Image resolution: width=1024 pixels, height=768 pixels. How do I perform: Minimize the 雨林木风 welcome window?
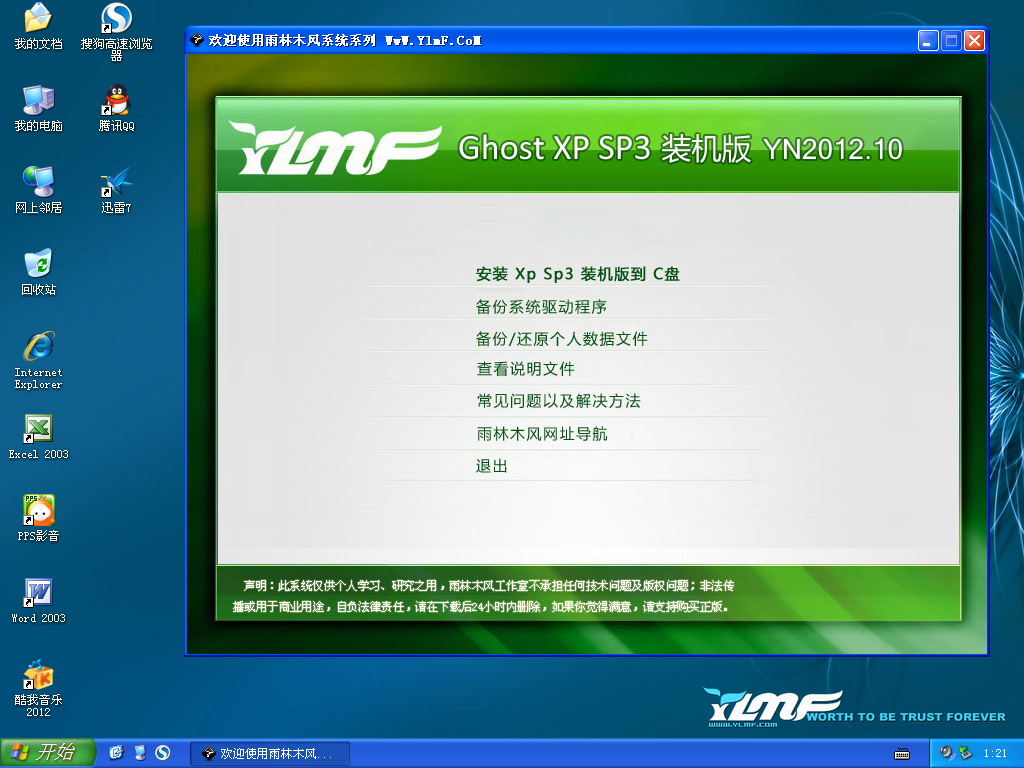click(928, 40)
